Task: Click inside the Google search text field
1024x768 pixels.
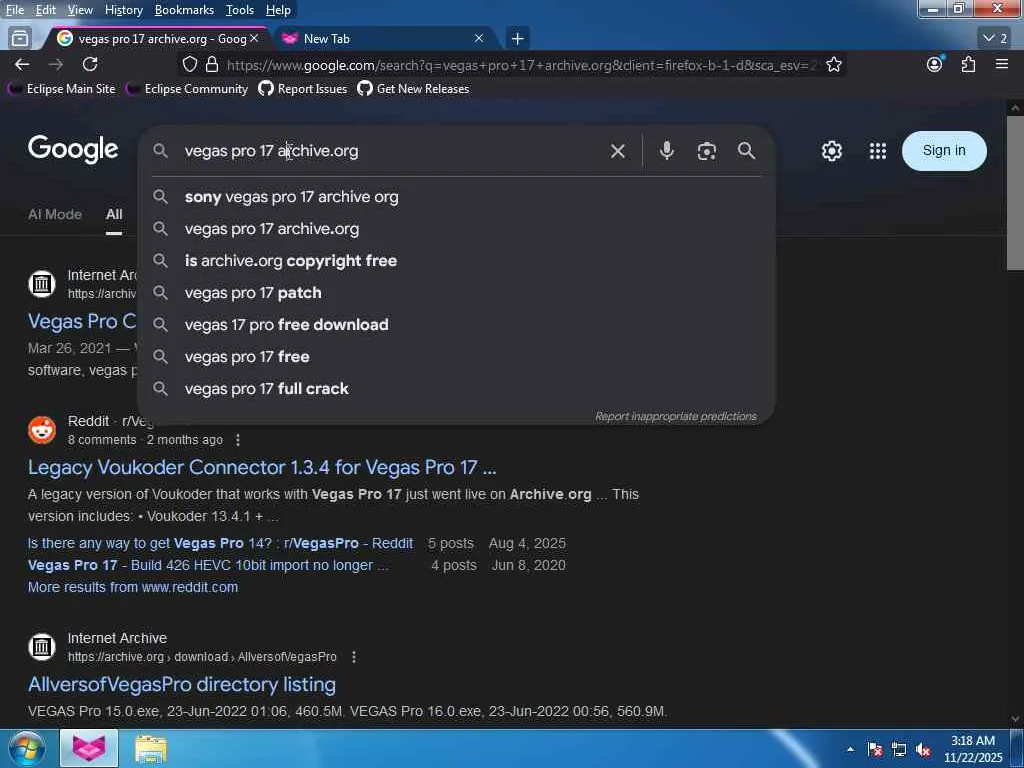Action: pos(392,151)
